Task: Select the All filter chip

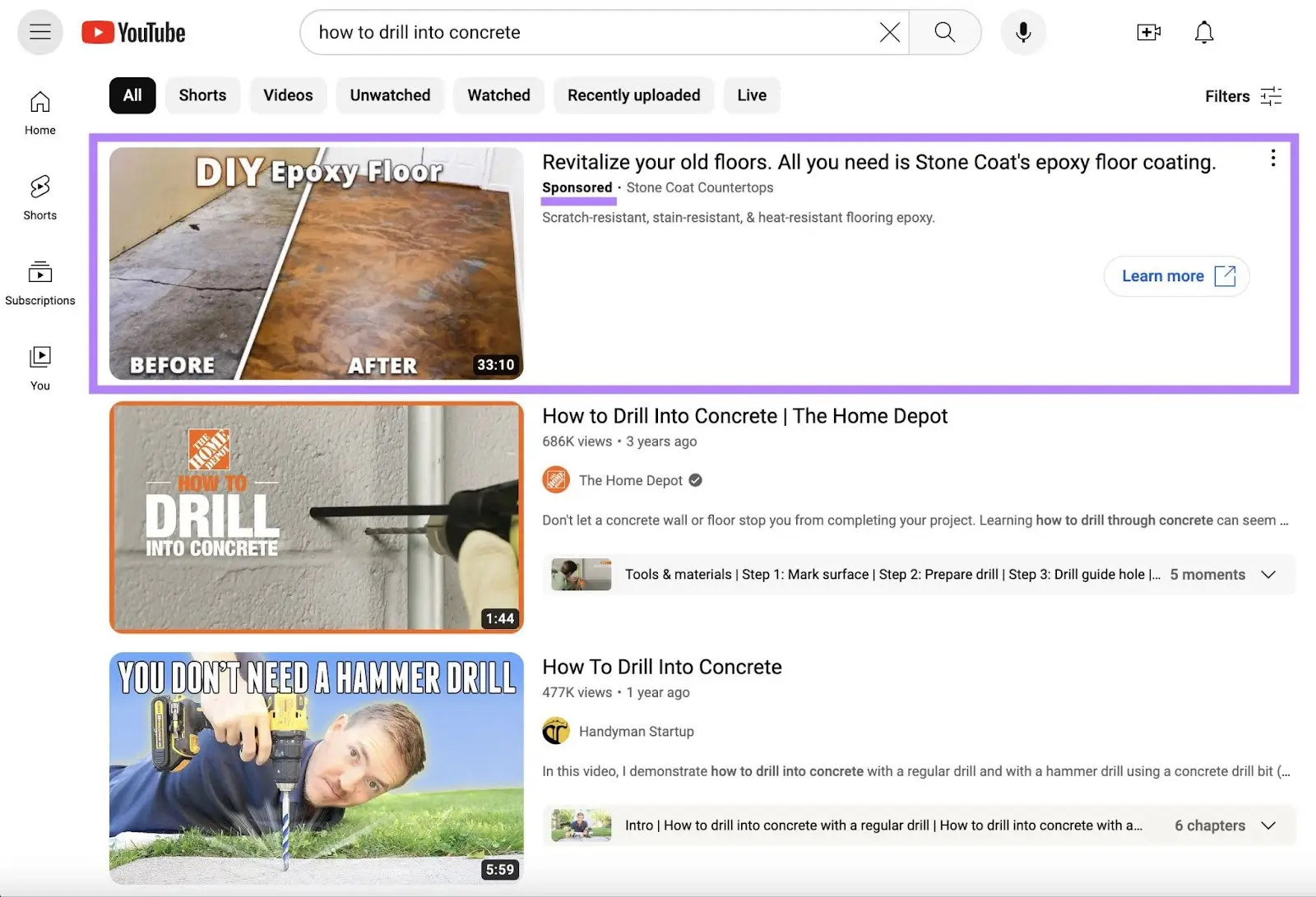Action: [132, 95]
